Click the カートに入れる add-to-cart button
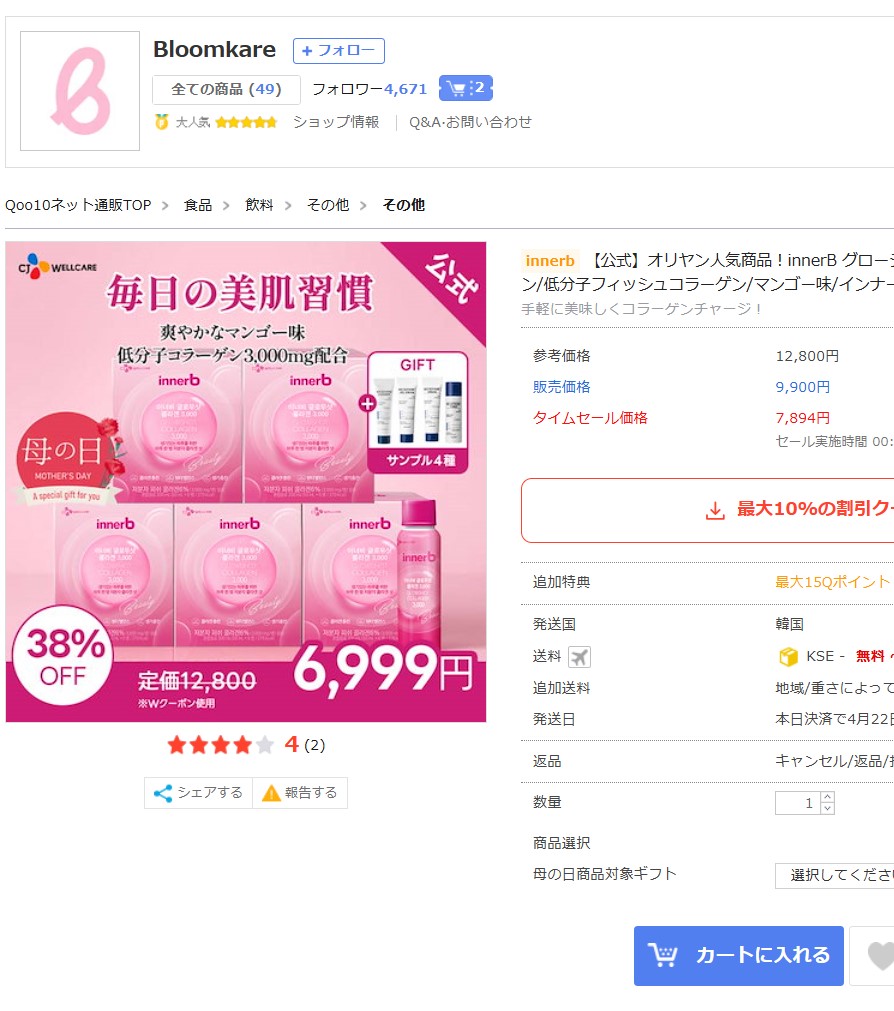894x1011 pixels. [x=738, y=955]
